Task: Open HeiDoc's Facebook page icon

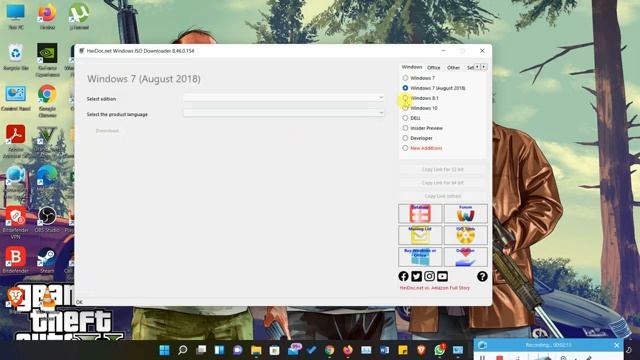Action: tap(403, 276)
